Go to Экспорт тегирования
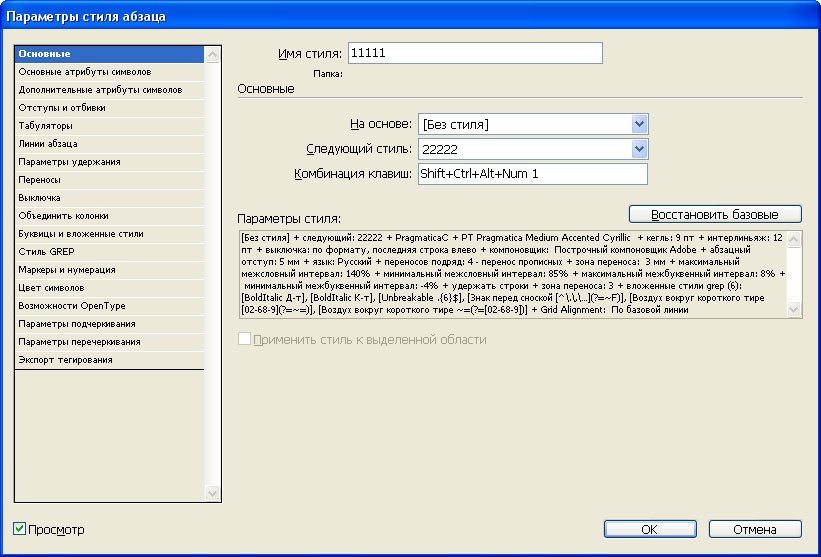821x557 pixels. pyautogui.click(x=109, y=360)
